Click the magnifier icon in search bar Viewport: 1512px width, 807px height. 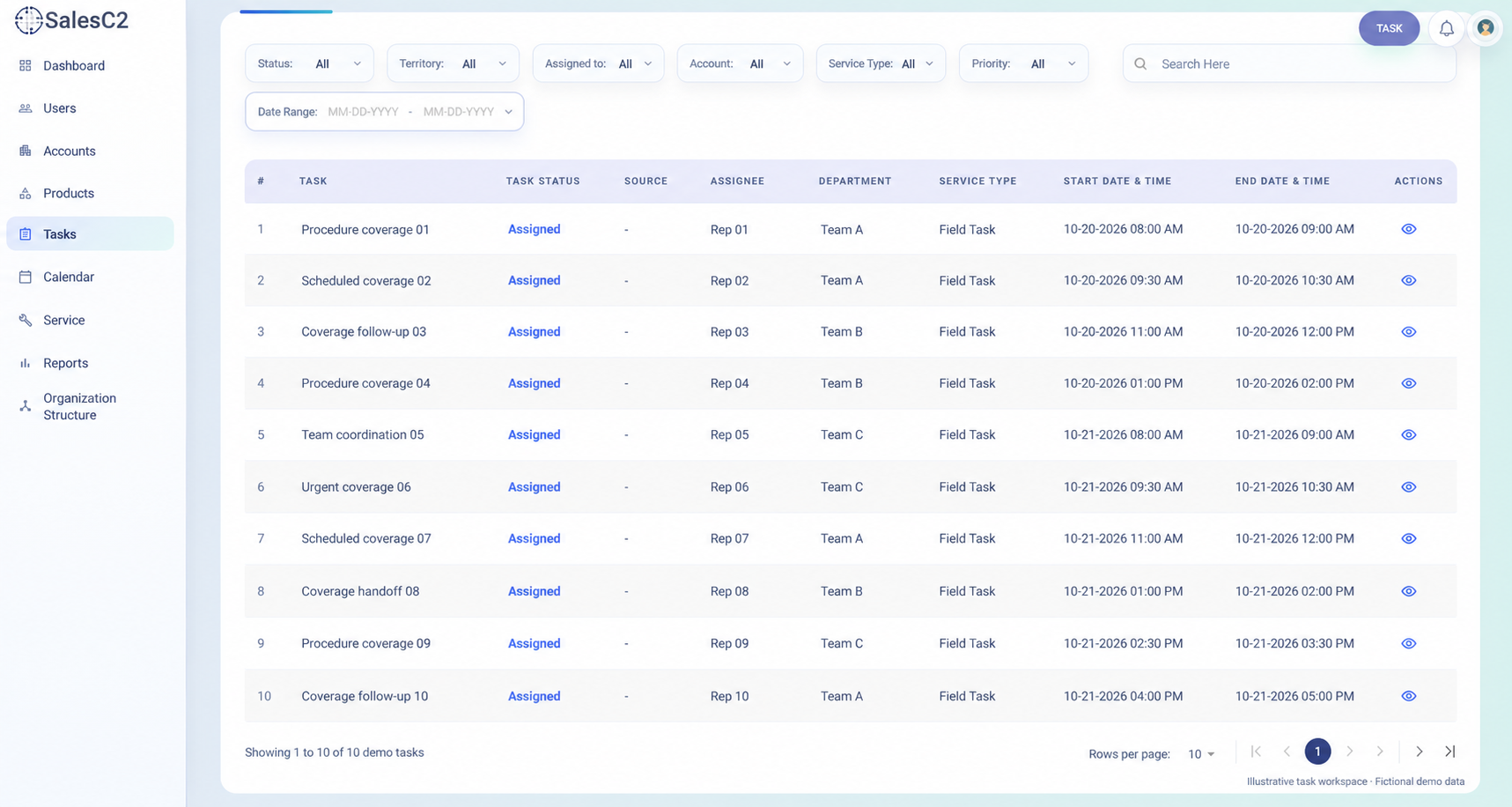[x=1140, y=64]
